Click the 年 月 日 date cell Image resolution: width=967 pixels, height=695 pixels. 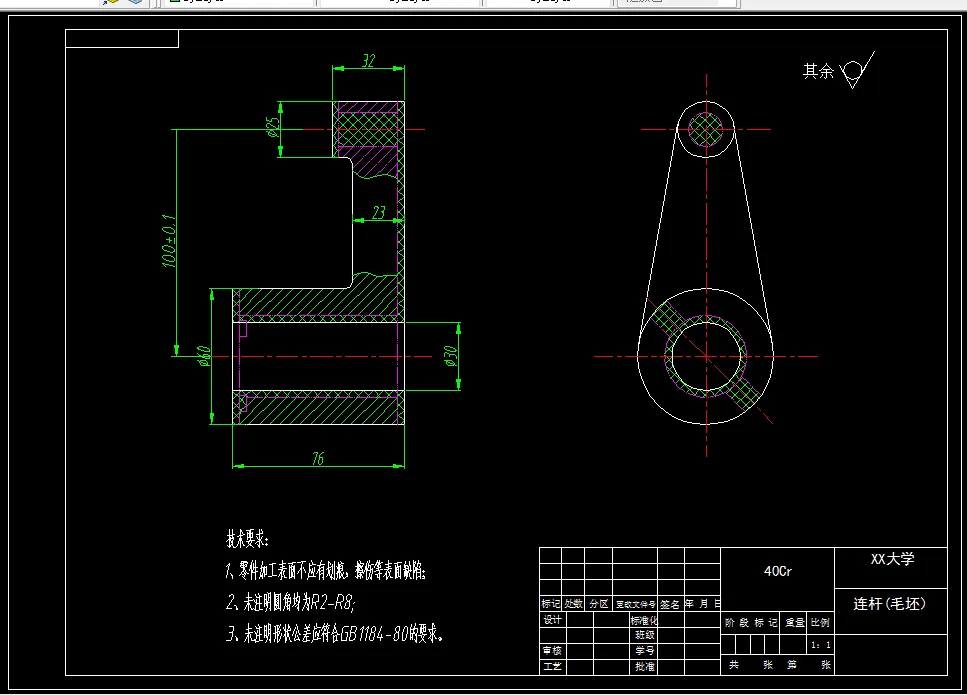(x=702, y=604)
